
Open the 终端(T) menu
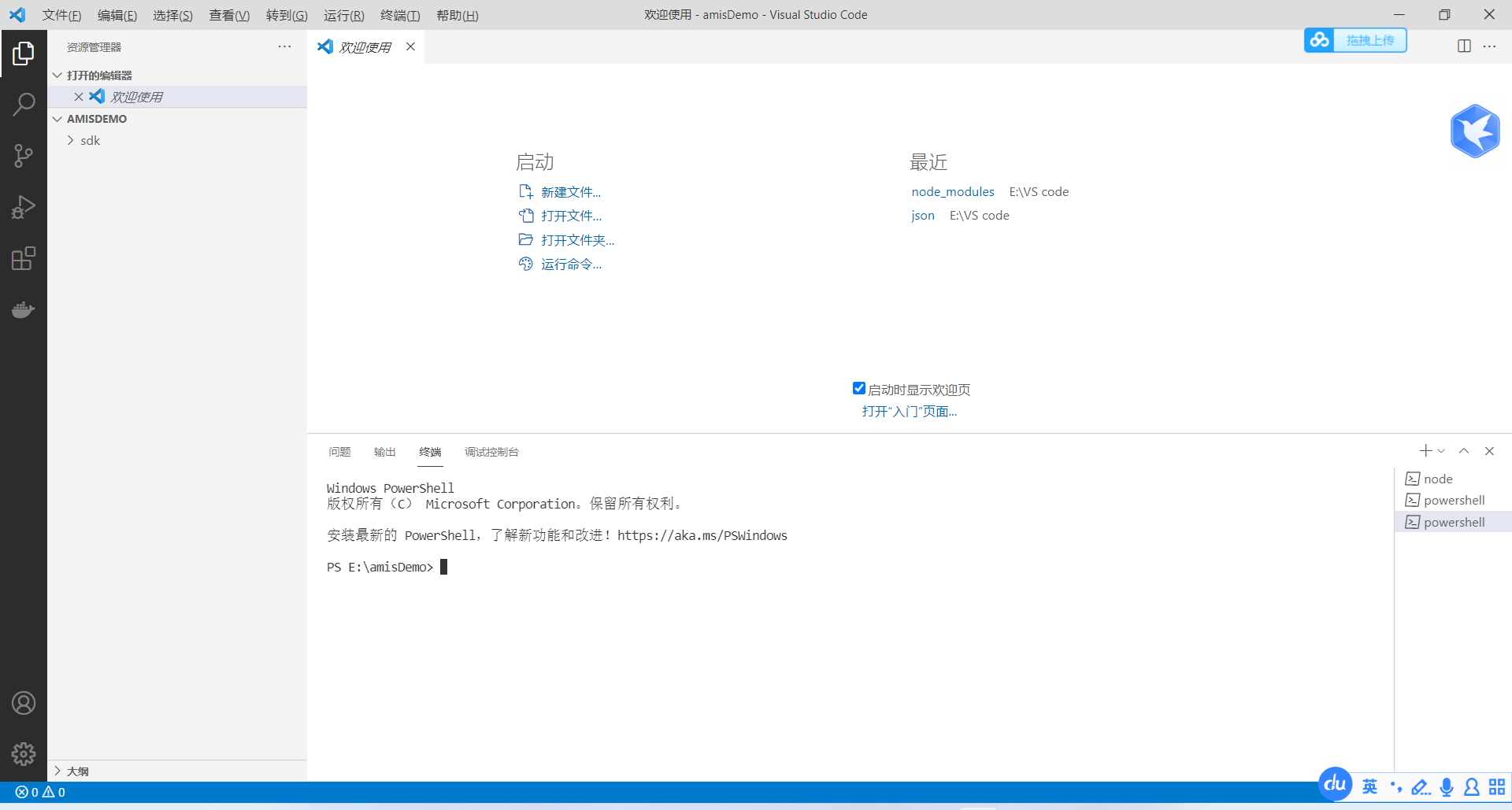point(400,15)
